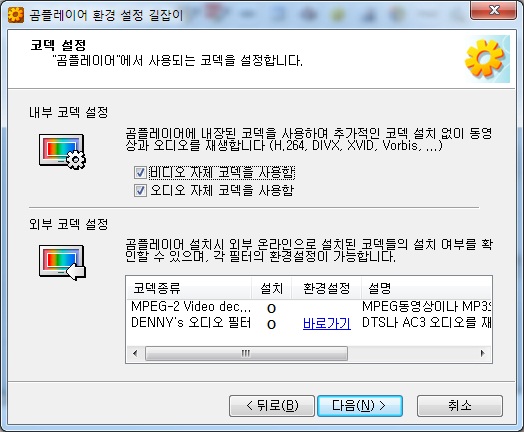
Task: Click the 설명 column header
Action: (426, 288)
